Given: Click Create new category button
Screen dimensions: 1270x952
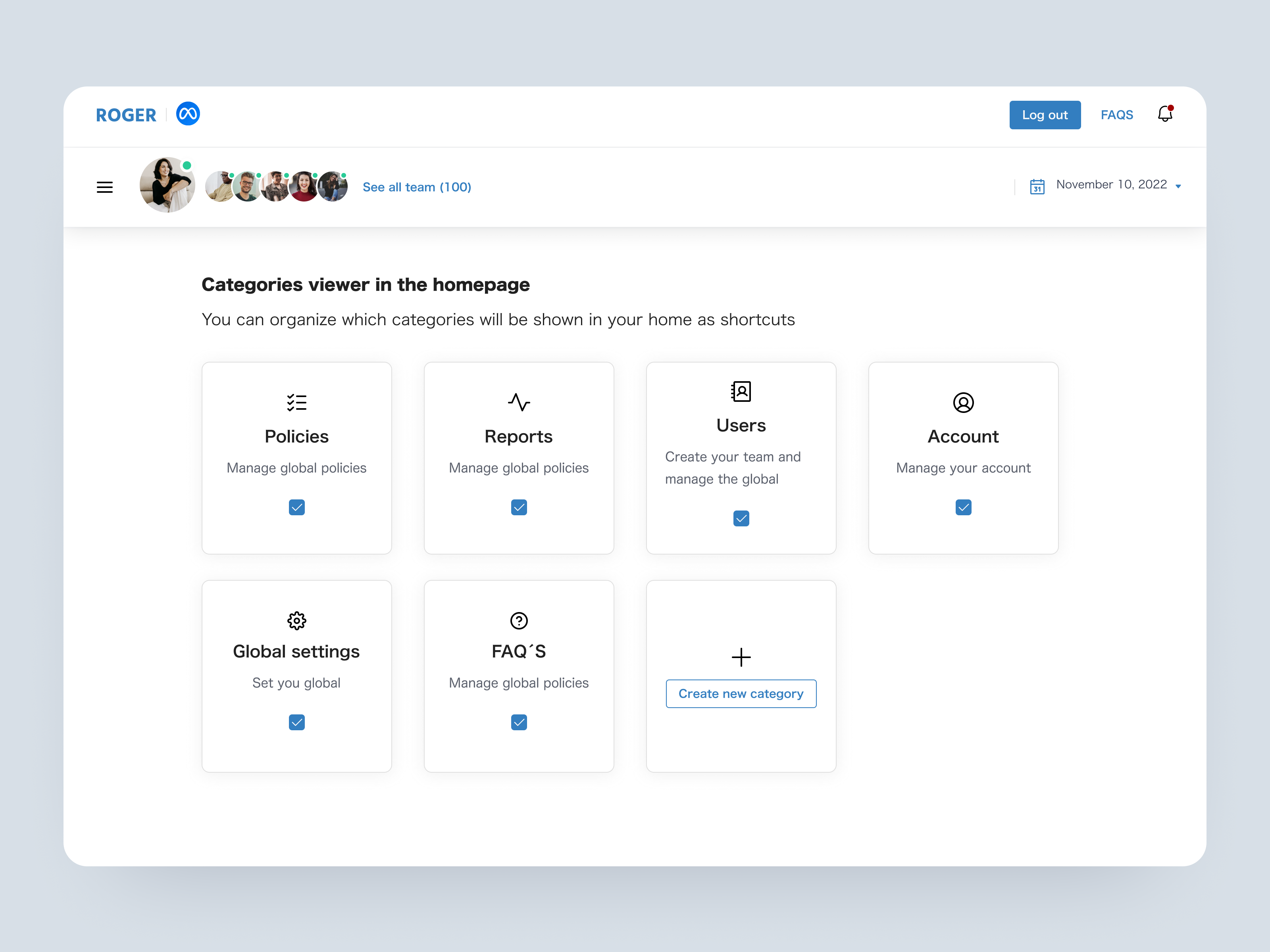Looking at the screenshot, I should point(741,694).
